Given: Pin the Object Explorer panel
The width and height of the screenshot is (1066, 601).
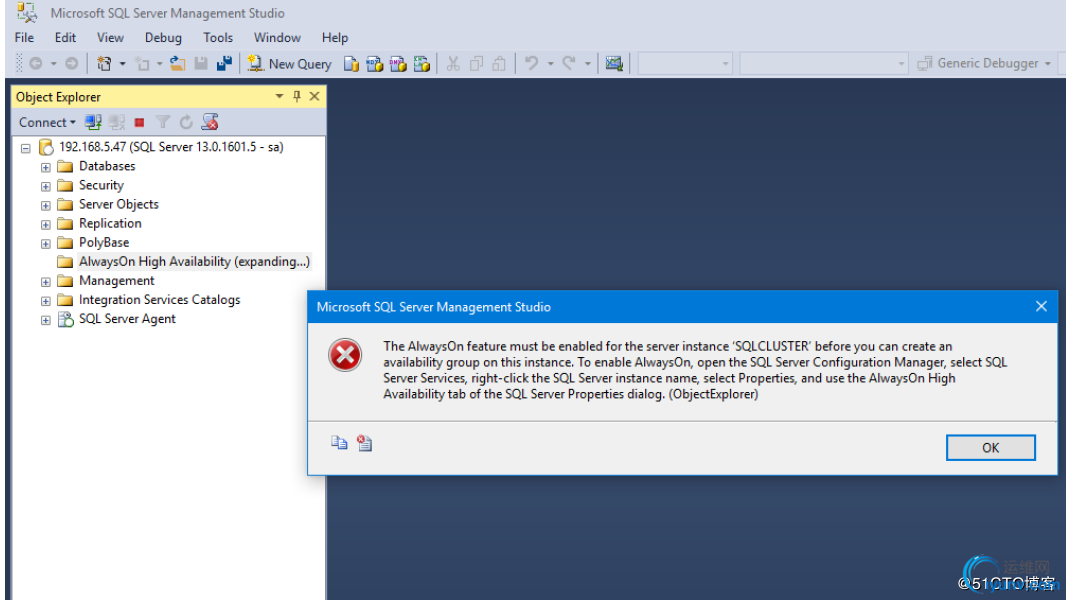Looking at the screenshot, I should (297, 97).
